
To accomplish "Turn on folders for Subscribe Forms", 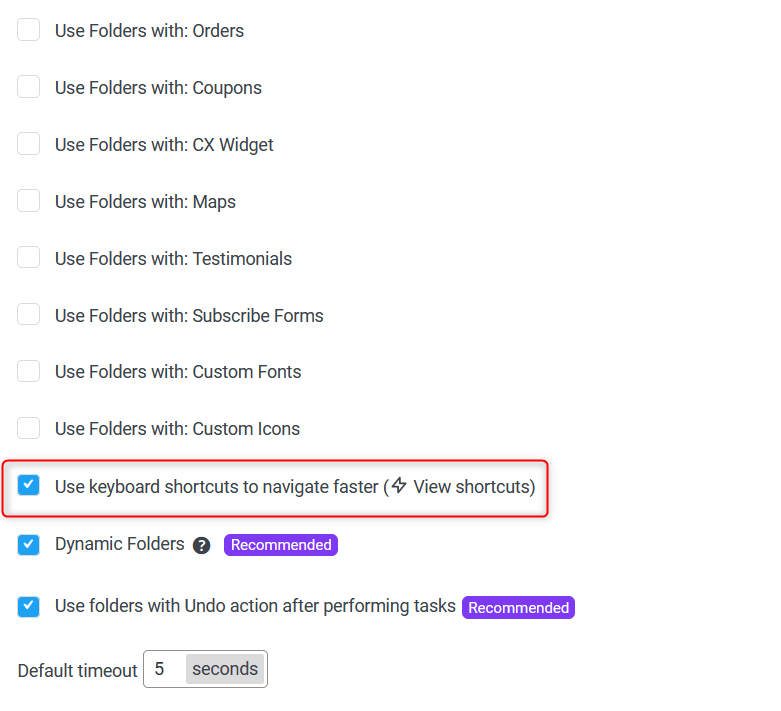I will [x=28, y=314].
